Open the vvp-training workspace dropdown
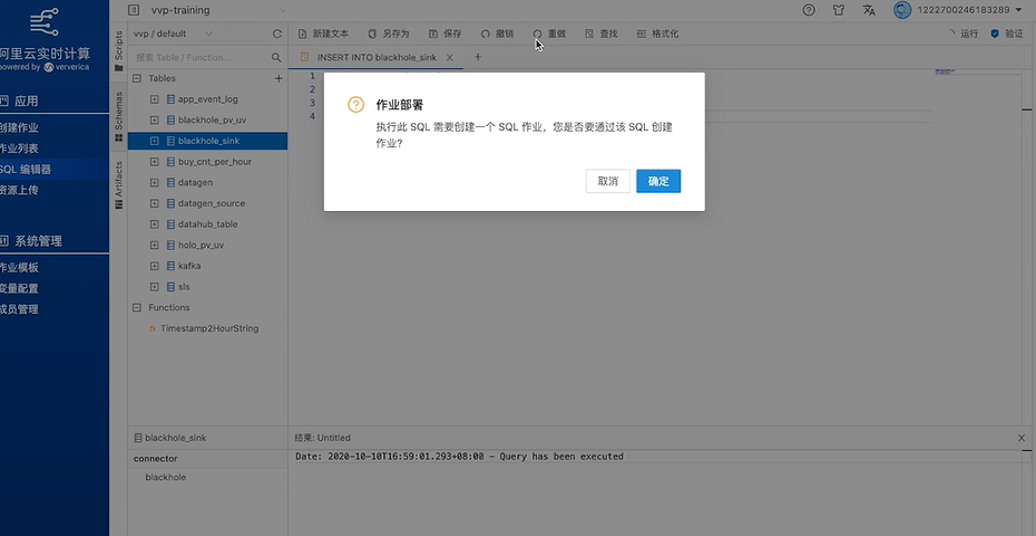The image size is (1036, 536). point(218,10)
